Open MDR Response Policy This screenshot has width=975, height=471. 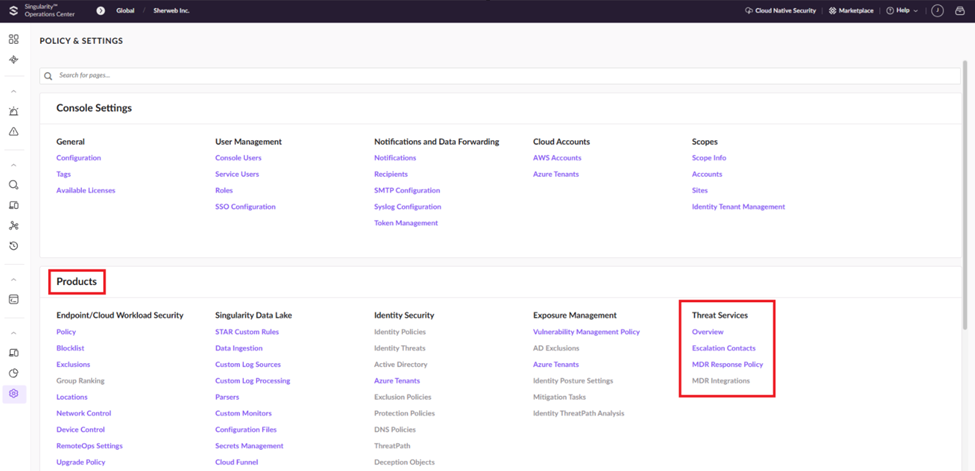coord(728,365)
